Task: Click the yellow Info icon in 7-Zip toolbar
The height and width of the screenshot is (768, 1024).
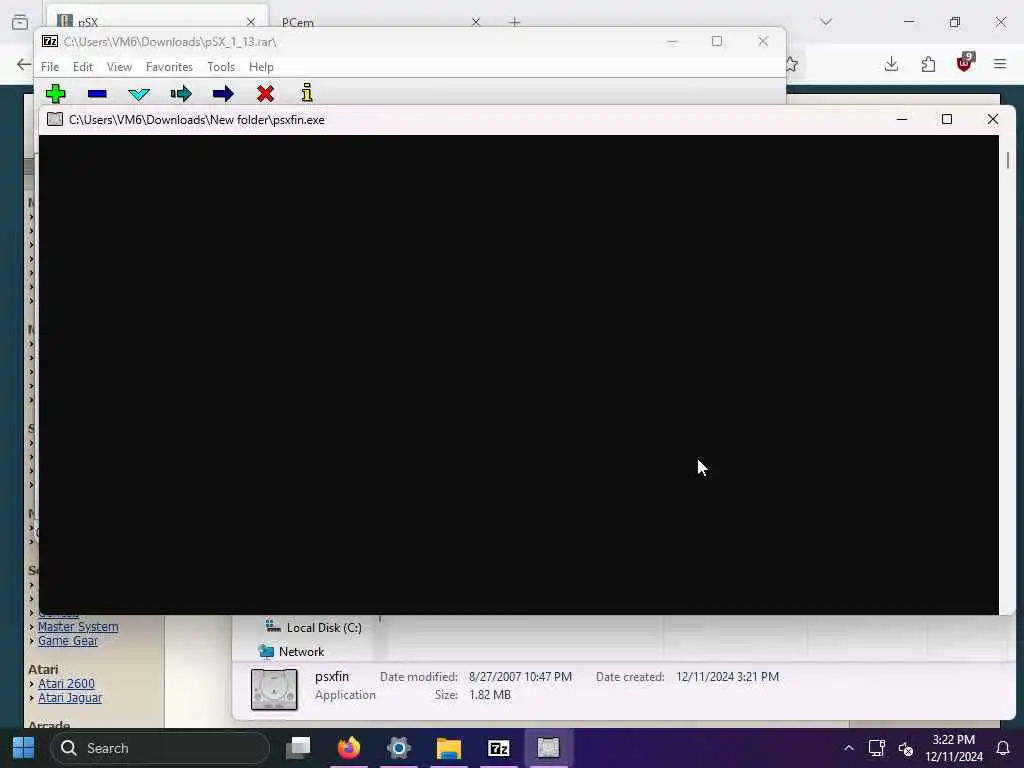Action: (307, 93)
